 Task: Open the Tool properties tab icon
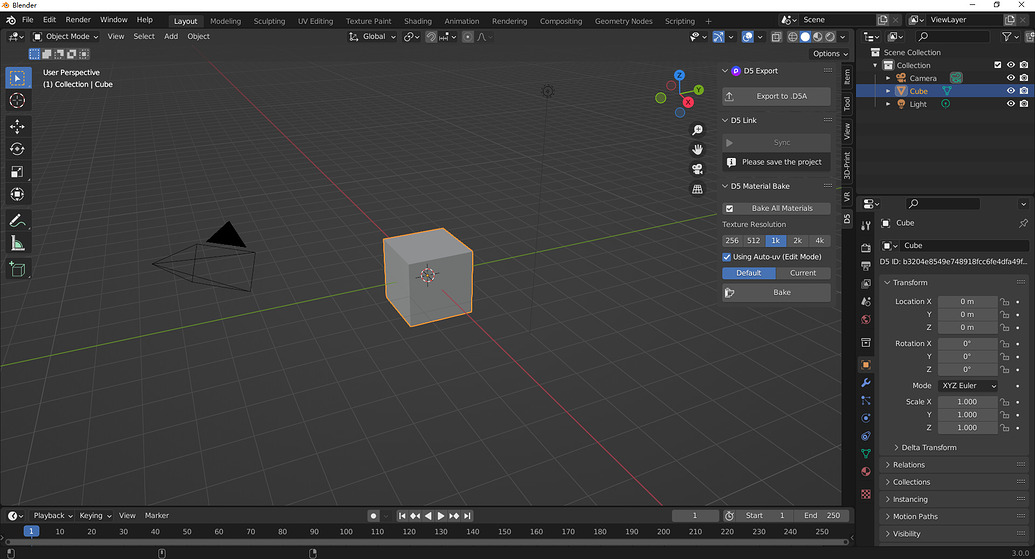point(865,226)
